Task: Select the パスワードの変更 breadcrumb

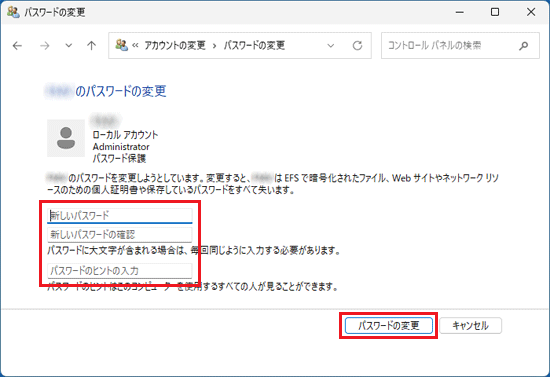Action: 254,46
